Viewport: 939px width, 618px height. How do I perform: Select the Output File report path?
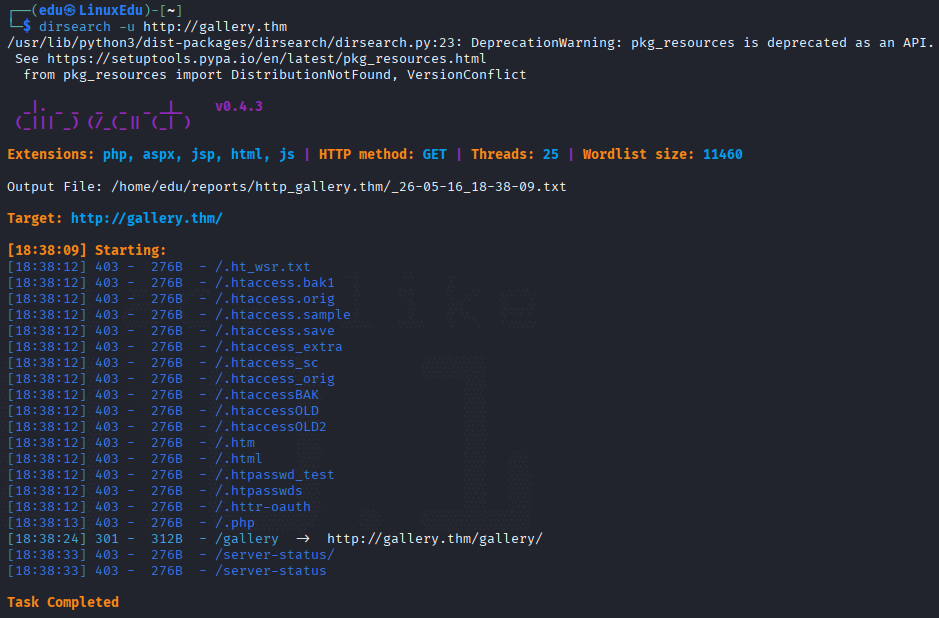[338, 187]
